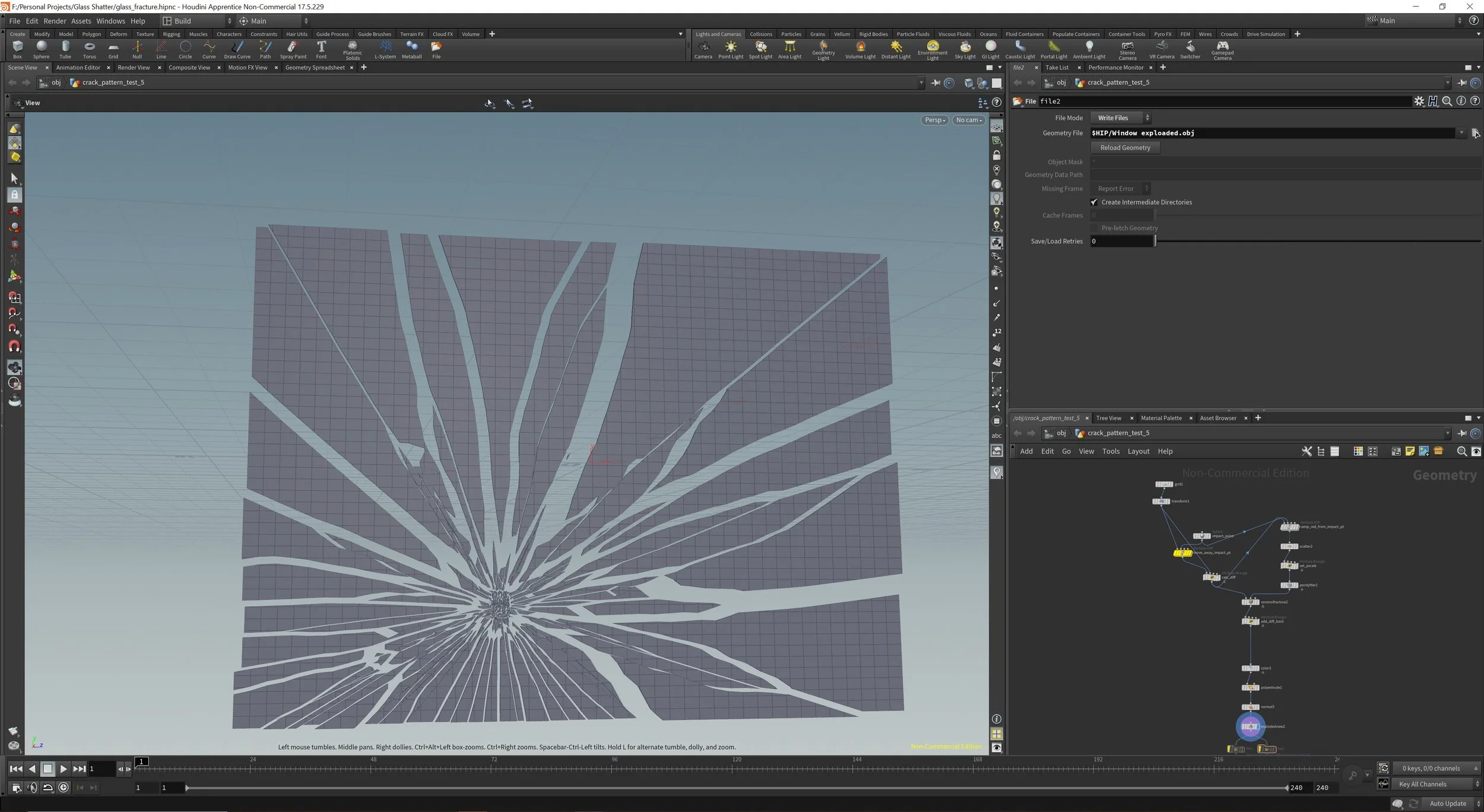Select the Spray Paint tool
This screenshot has width=1484, height=812.
[x=293, y=49]
